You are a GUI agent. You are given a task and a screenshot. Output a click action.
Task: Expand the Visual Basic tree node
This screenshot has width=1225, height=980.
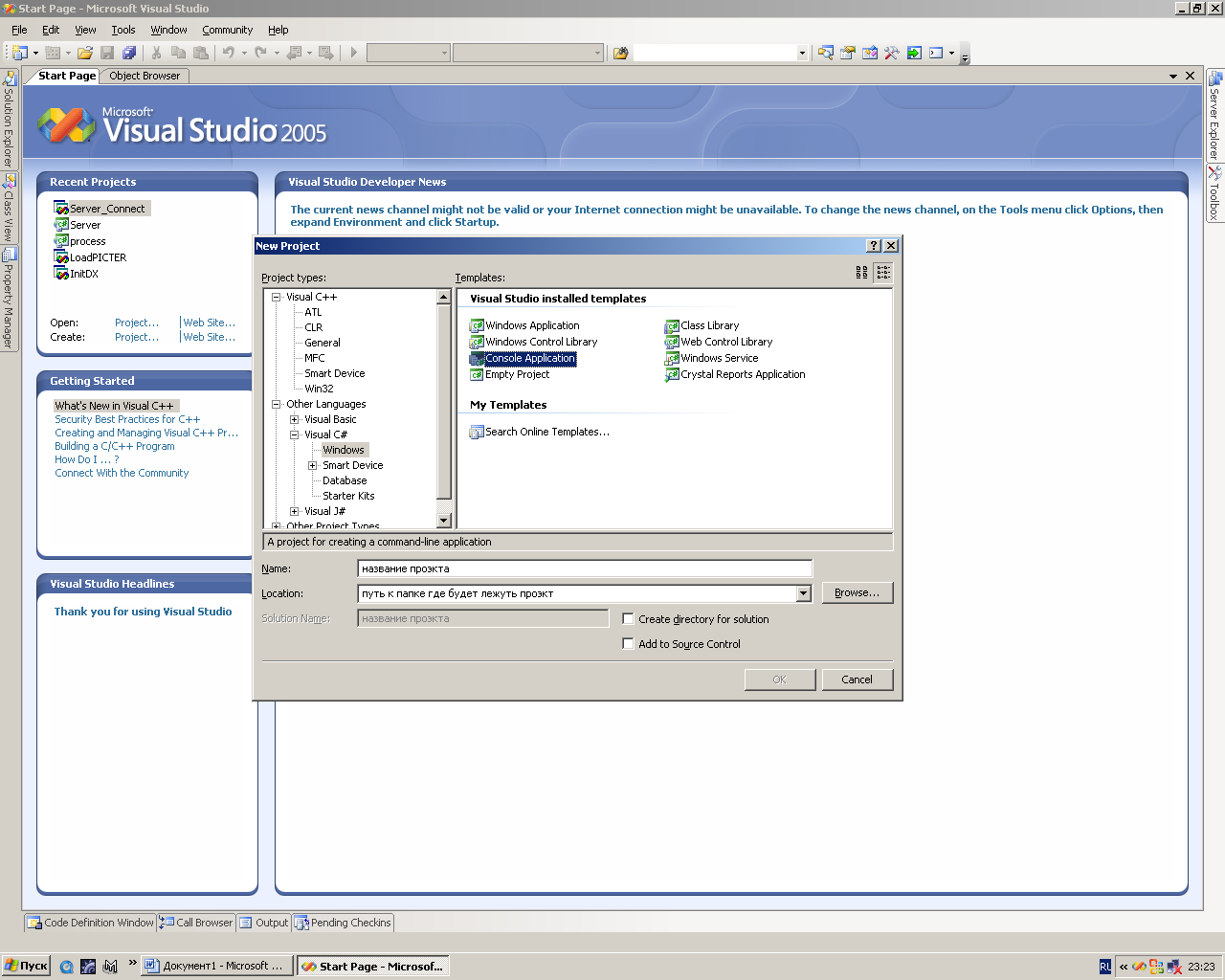click(x=295, y=419)
